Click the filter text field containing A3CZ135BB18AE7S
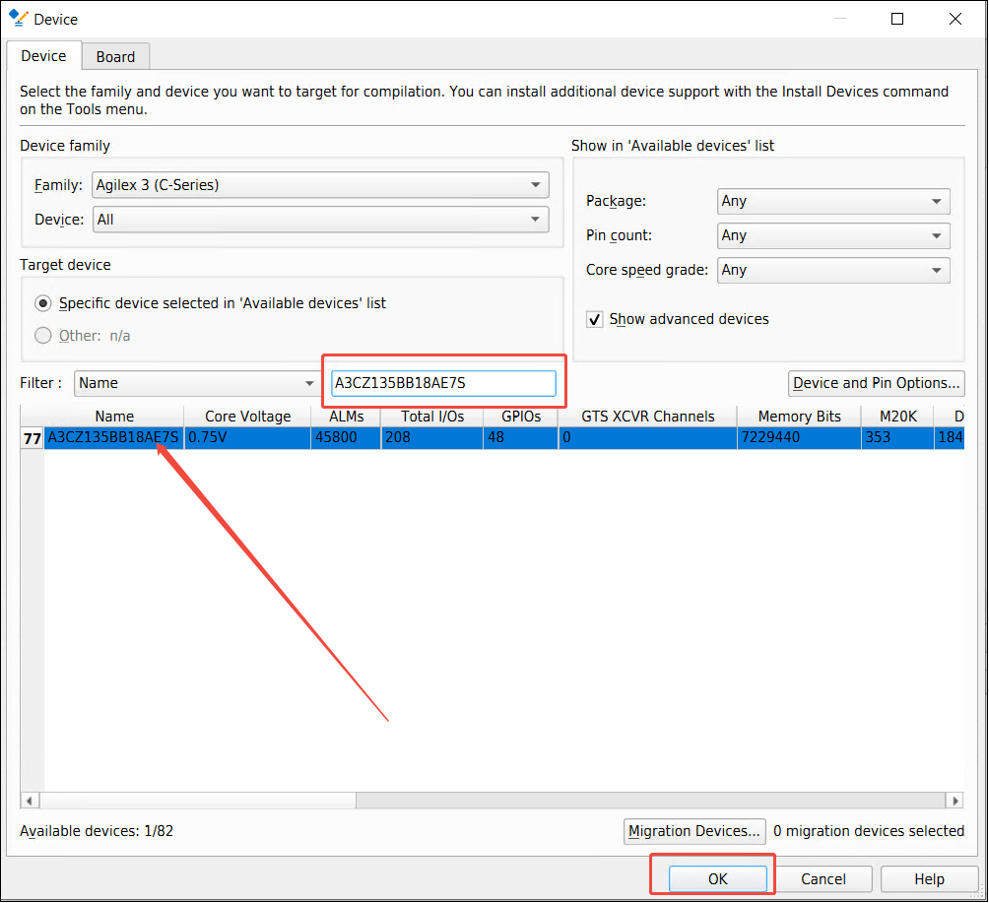The width and height of the screenshot is (989, 903). pyautogui.click(x=443, y=383)
